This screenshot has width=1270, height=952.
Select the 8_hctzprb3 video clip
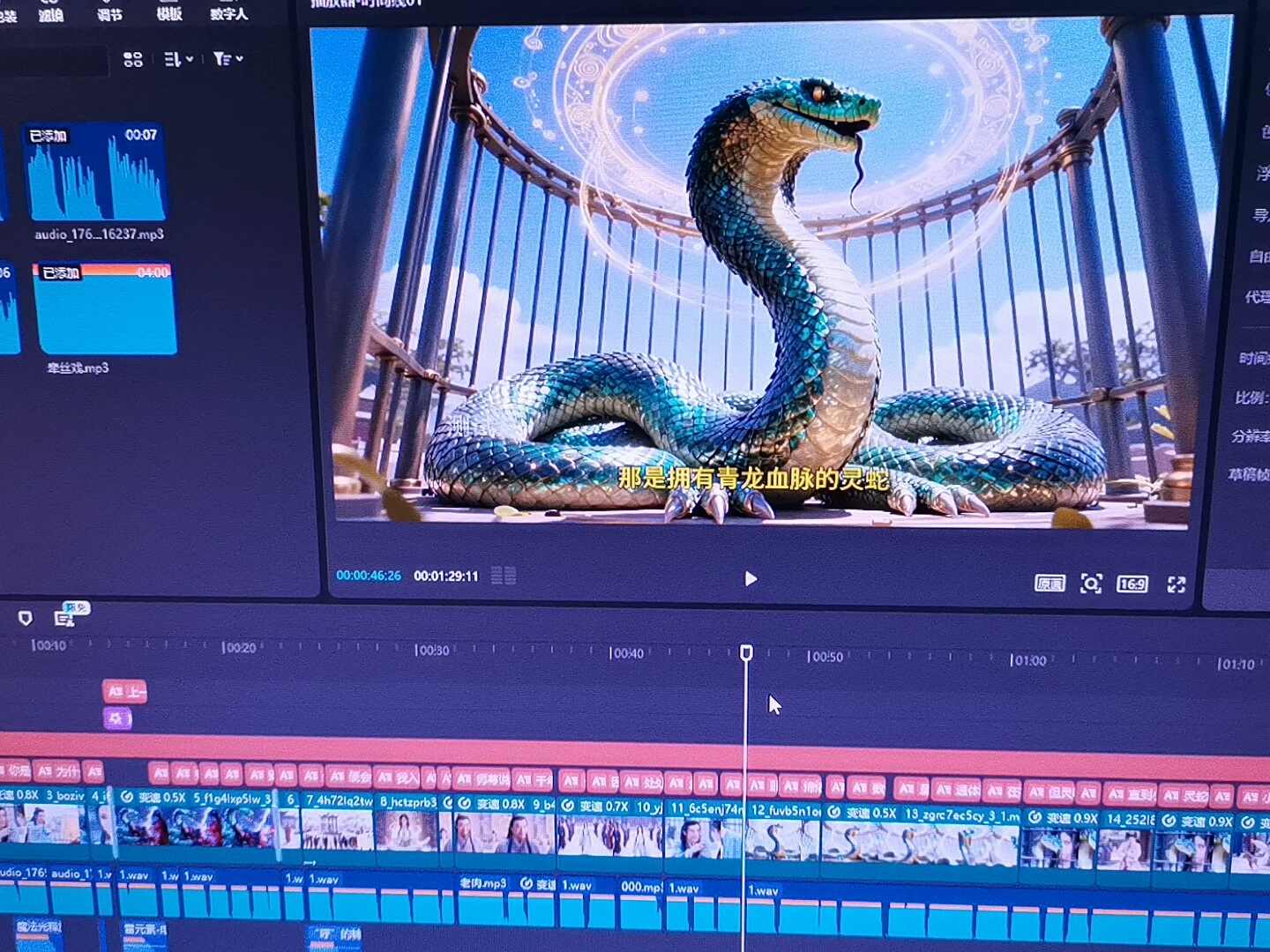[407, 830]
